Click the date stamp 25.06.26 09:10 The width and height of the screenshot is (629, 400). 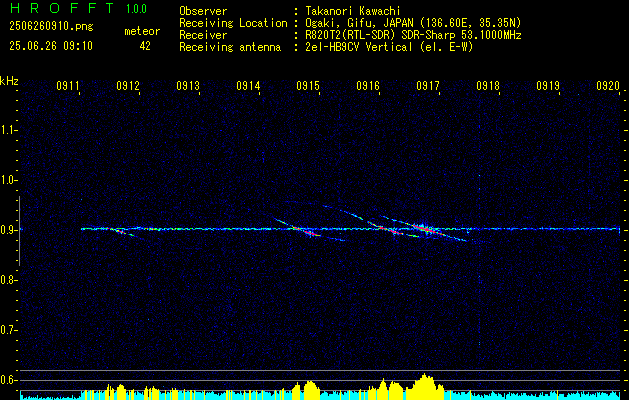point(51,46)
